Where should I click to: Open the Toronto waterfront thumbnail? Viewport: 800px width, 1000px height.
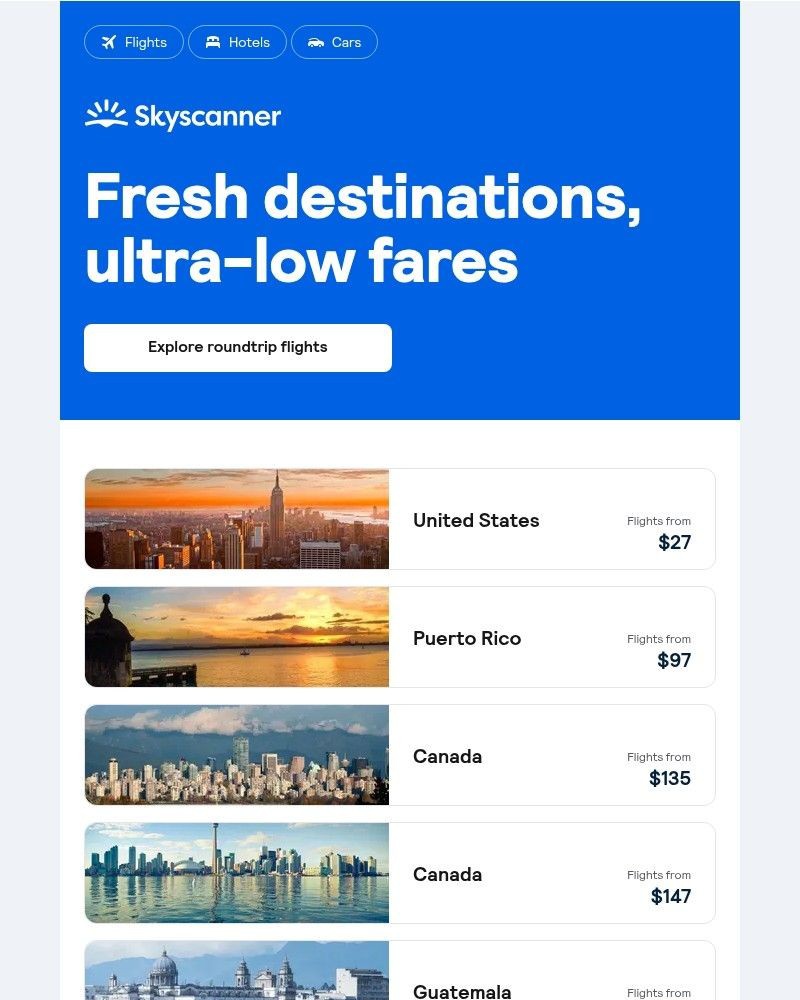237,873
